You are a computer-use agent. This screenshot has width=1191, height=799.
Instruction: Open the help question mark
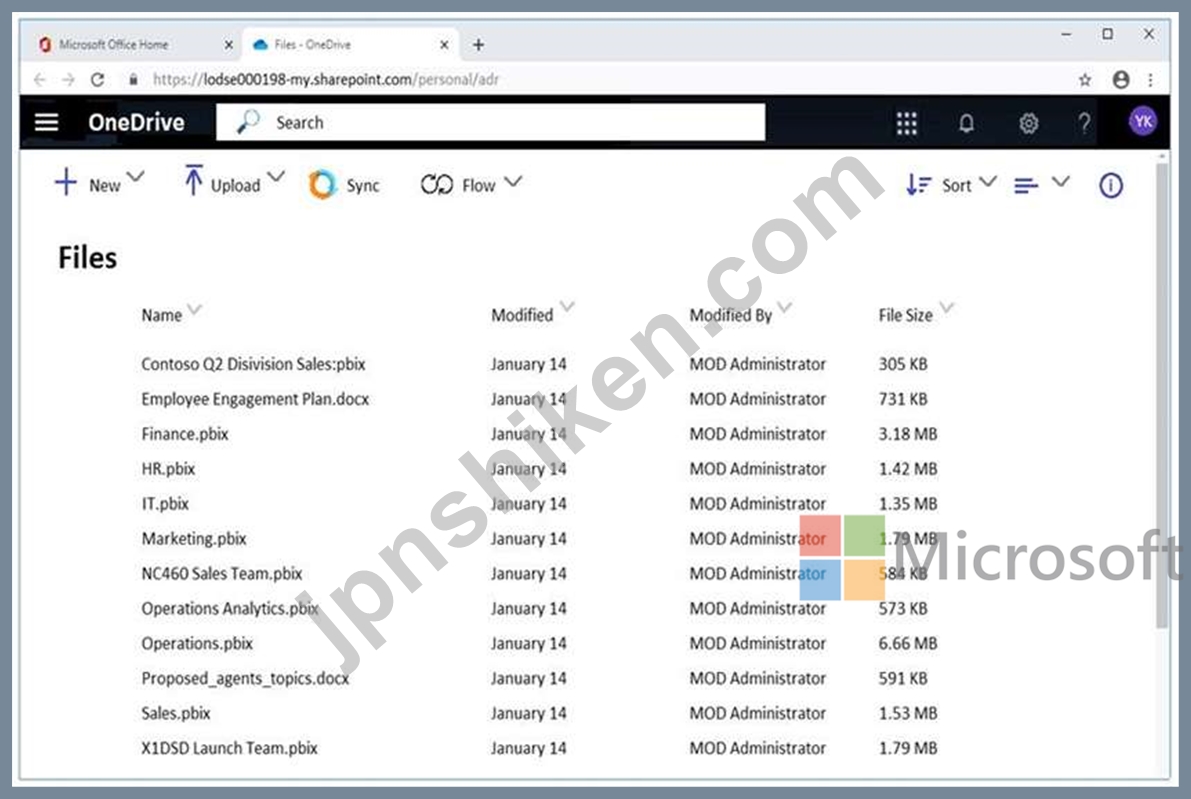pos(1084,123)
